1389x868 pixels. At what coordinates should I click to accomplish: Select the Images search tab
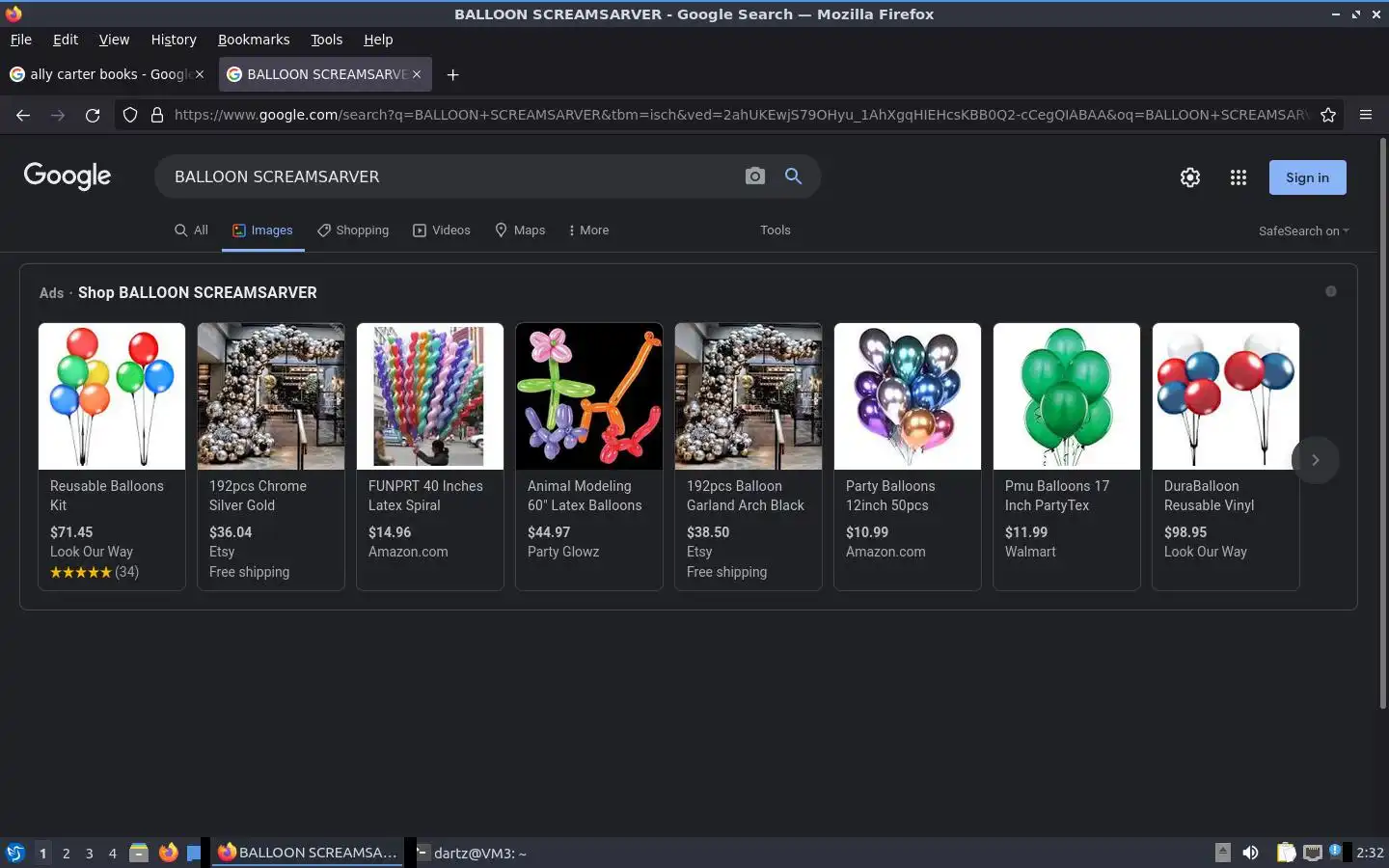(x=262, y=231)
